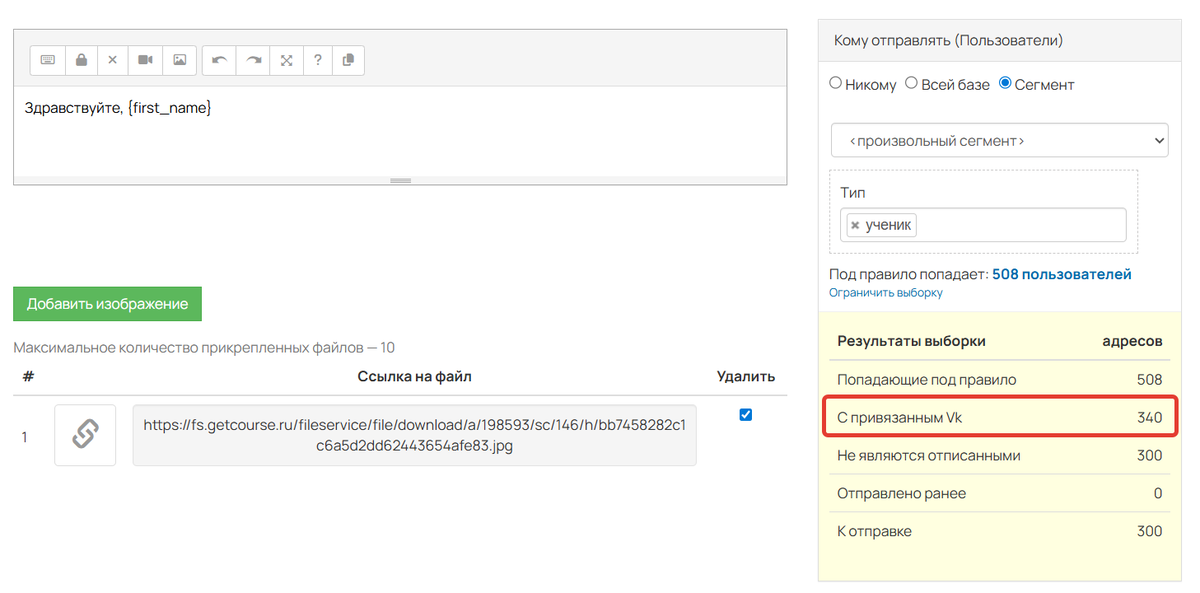The width and height of the screenshot is (1200, 593).
Task: Insert video using the camera icon
Action: tap(145, 60)
